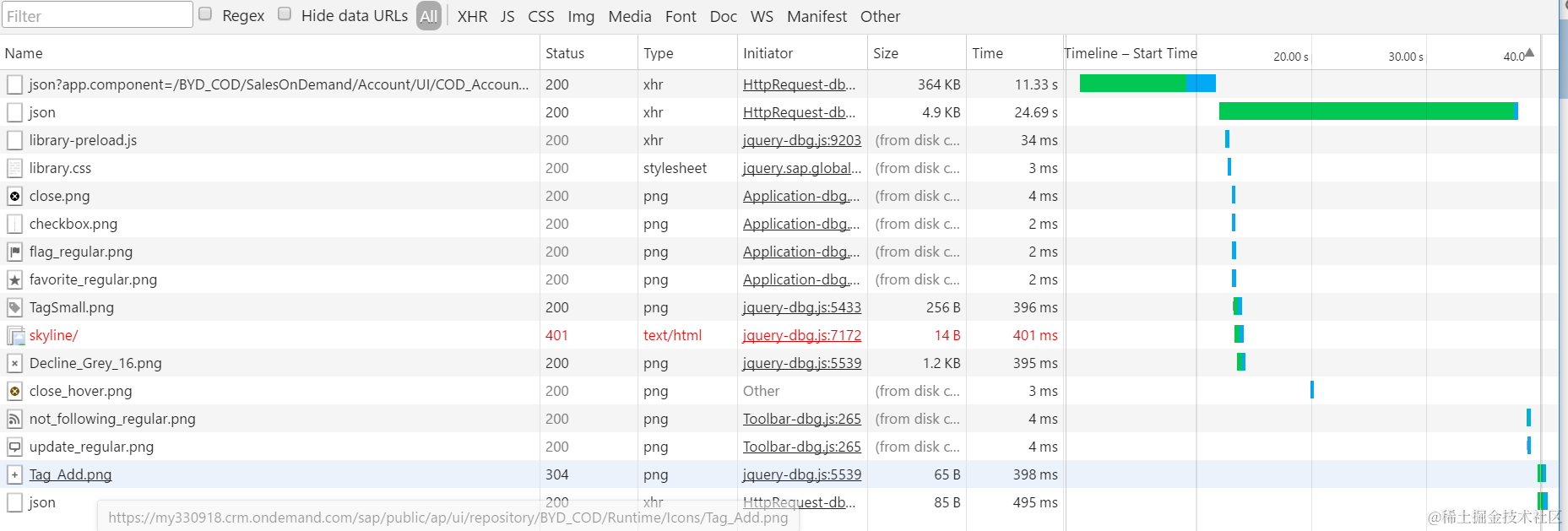Click the close.png thumbnail icon
The width and height of the screenshot is (1568, 531).
point(14,196)
